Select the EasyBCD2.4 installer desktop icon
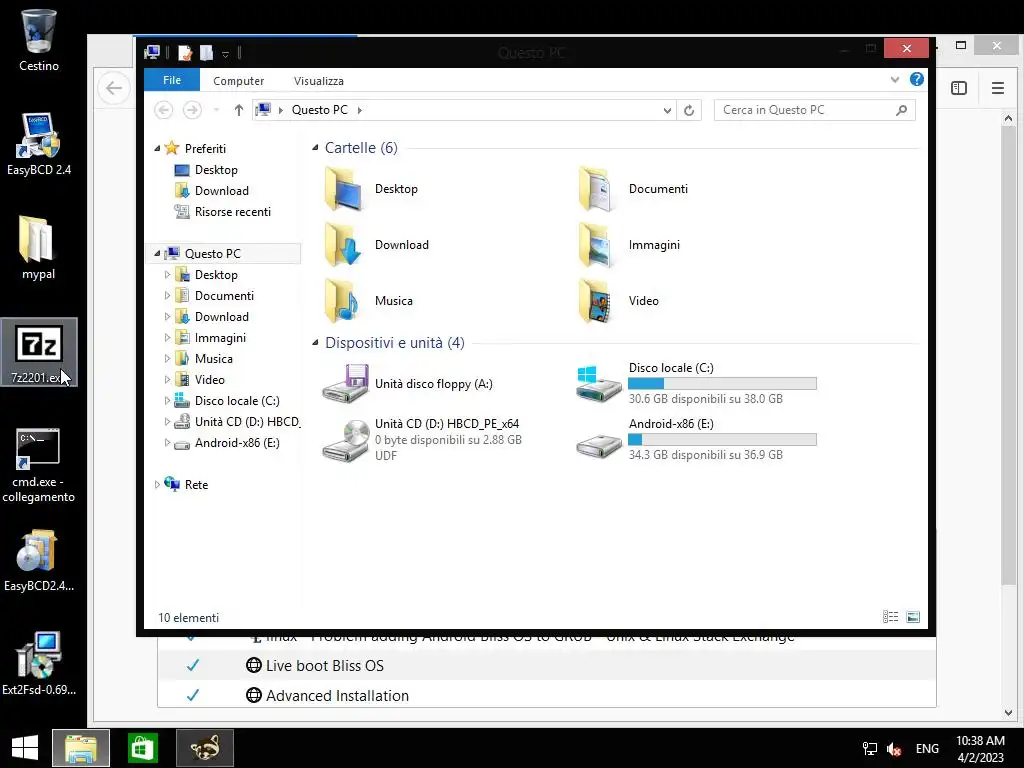Viewport: 1024px width, 768px height. [39, 560]
